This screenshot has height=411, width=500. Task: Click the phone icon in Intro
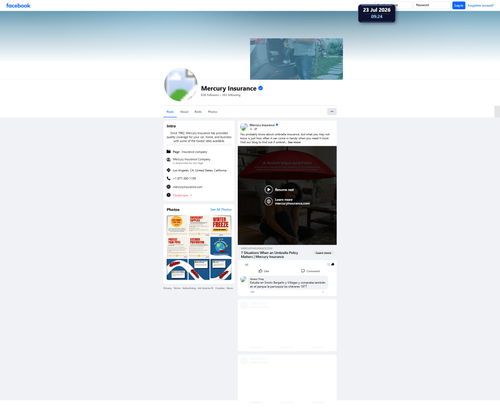[x=169, y=178]
